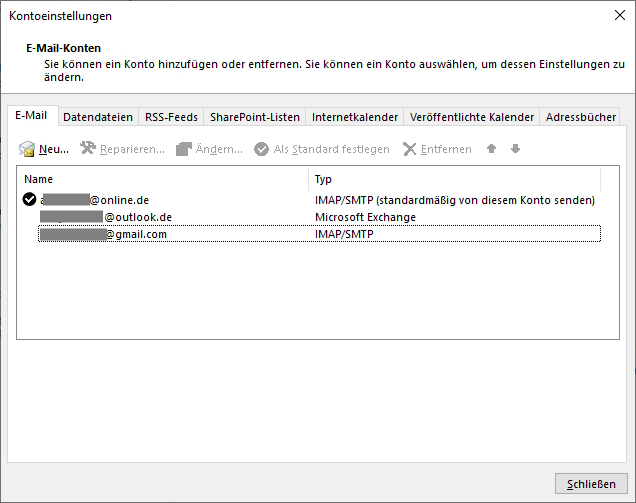
Task: Open the RSS-Feeds tab
Action: point(171,117)
